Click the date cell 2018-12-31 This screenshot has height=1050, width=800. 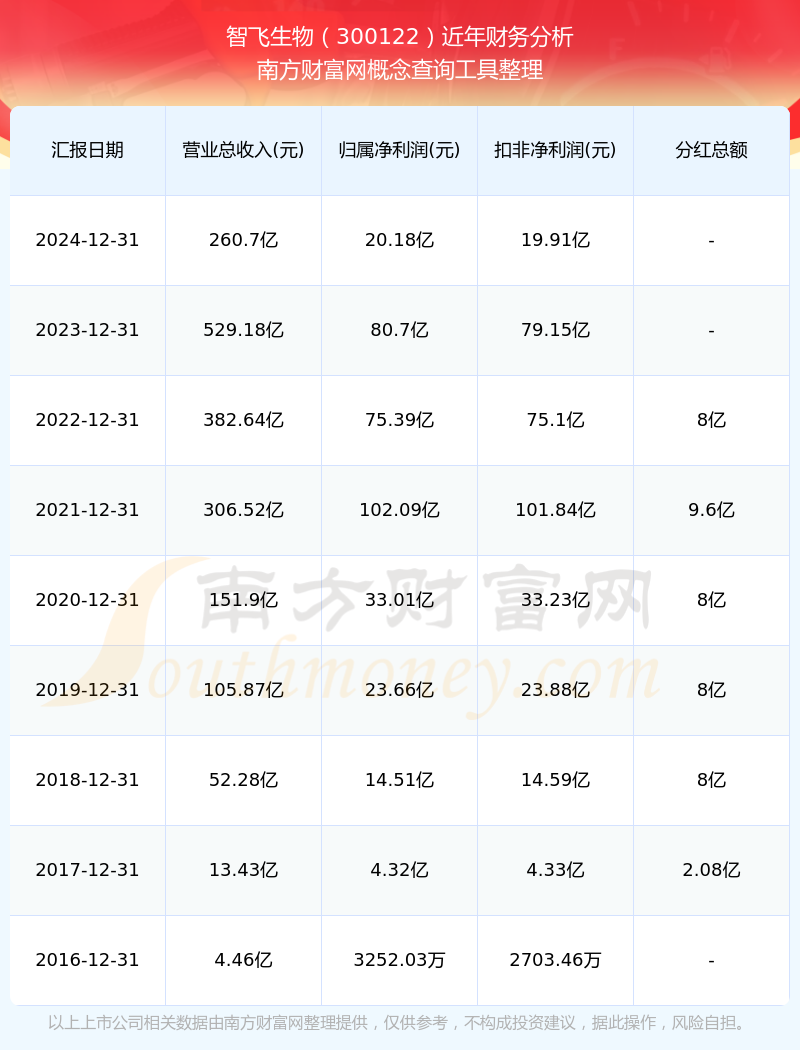click(88, 780)
